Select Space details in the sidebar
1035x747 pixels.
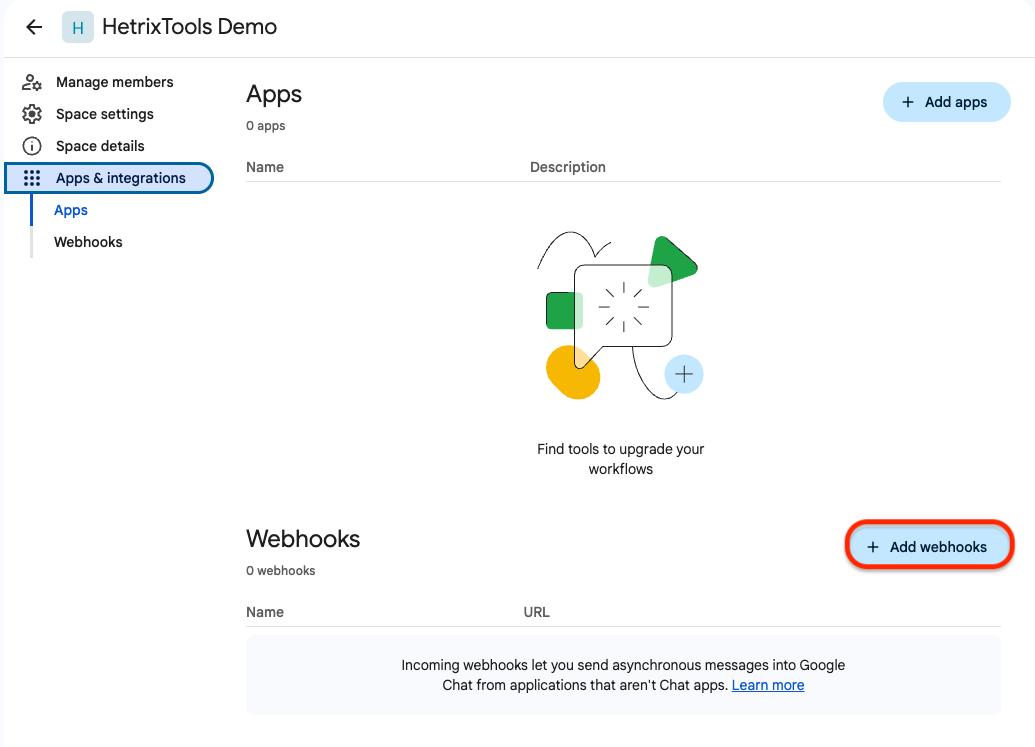tap(100, 146)
